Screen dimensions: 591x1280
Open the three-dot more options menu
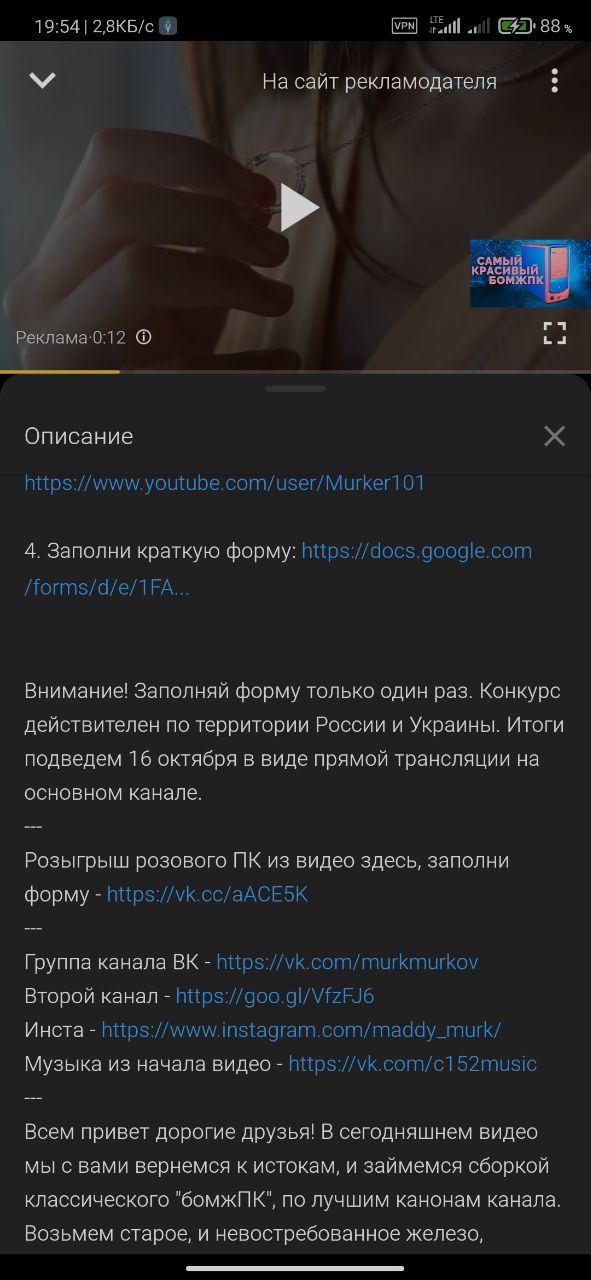tap(554, 81)
